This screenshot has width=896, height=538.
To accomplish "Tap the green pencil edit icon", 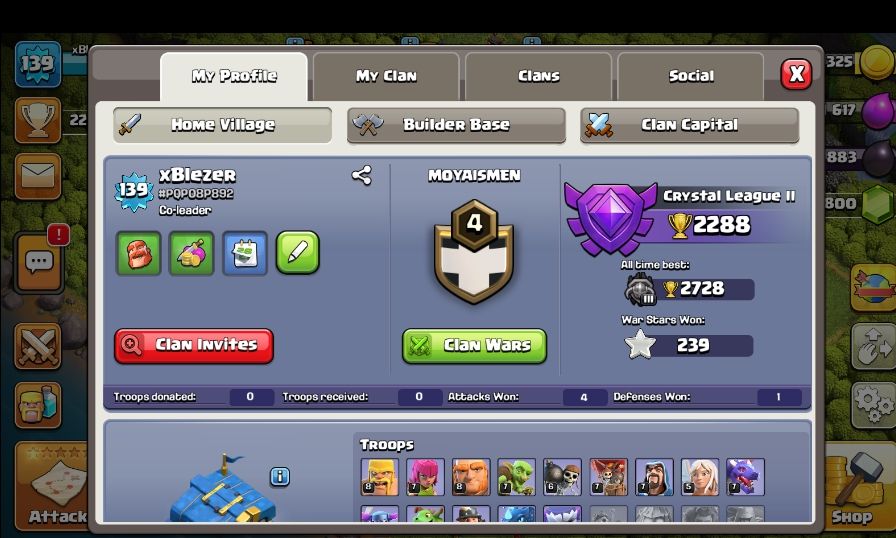I will click(x=298, y=252).
